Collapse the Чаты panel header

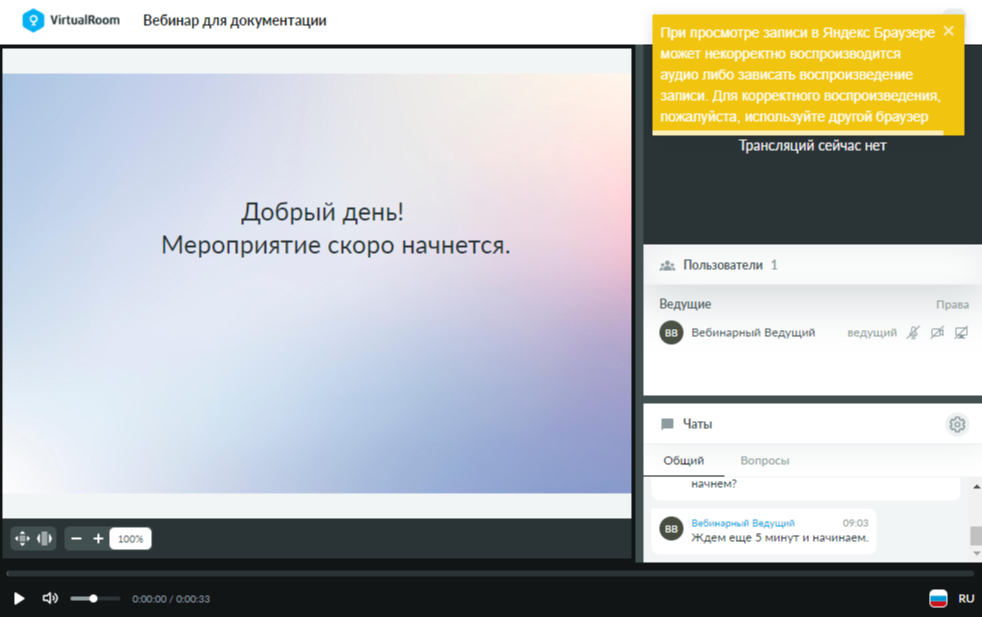click(813, 424)
